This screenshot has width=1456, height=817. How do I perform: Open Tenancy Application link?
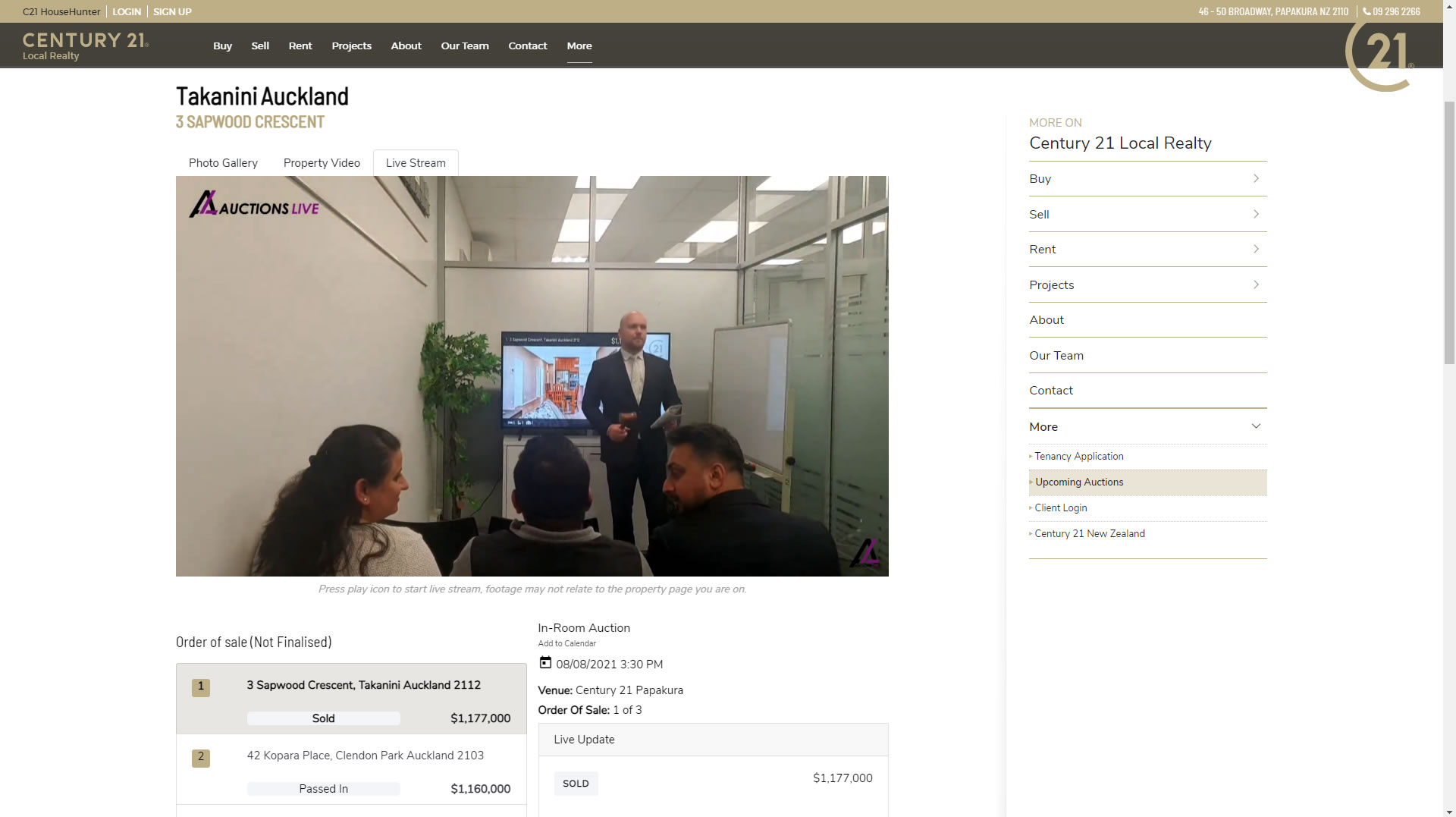[1078, 457]
